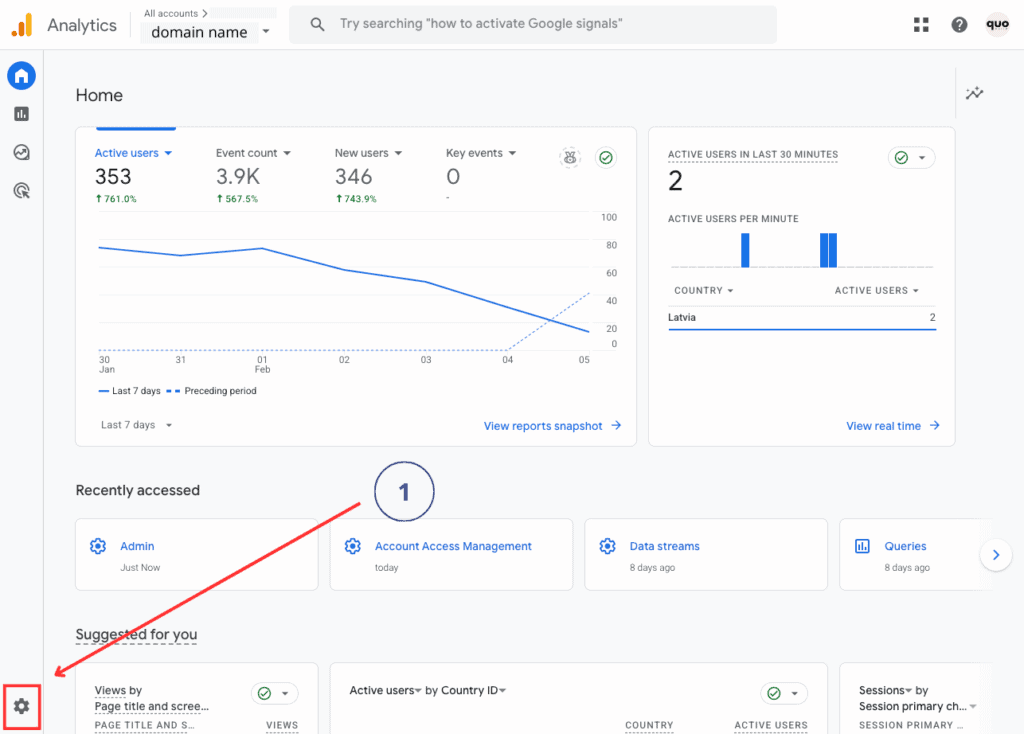
Task: Open the Reports bar chart icon
Action: (22, 114)
